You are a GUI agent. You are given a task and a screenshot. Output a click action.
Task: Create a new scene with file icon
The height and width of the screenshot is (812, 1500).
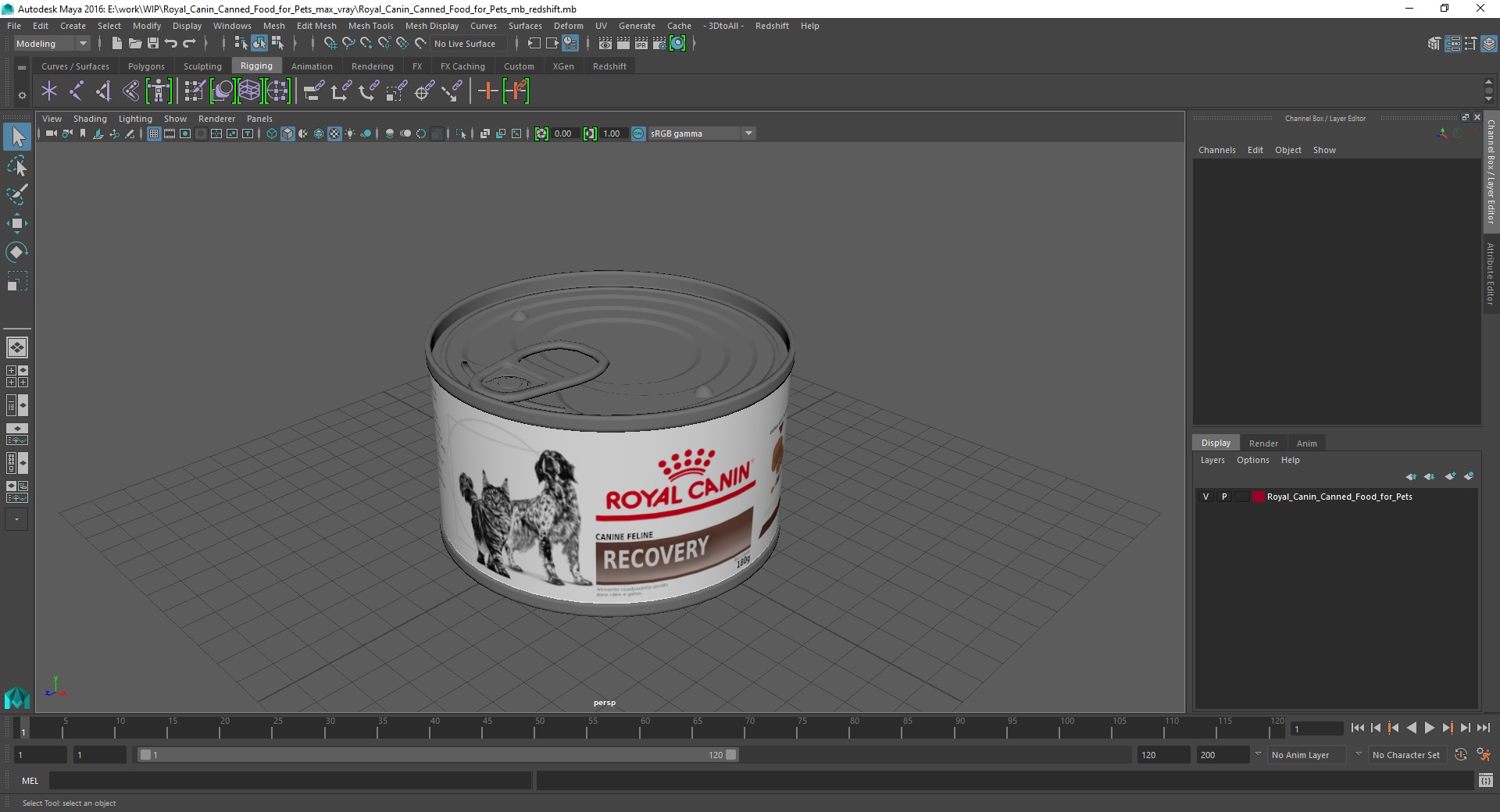[116, 44]
